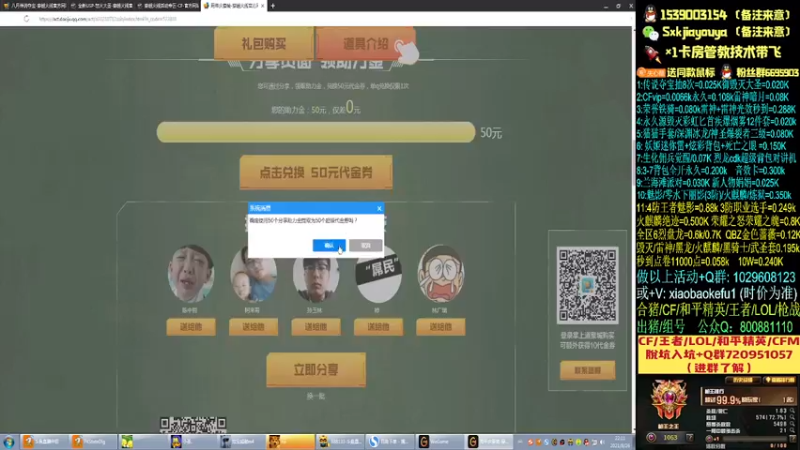Click the 或+V: xiaobaokefu1 text
Screen dimensions: 800x450
(717, 293)
